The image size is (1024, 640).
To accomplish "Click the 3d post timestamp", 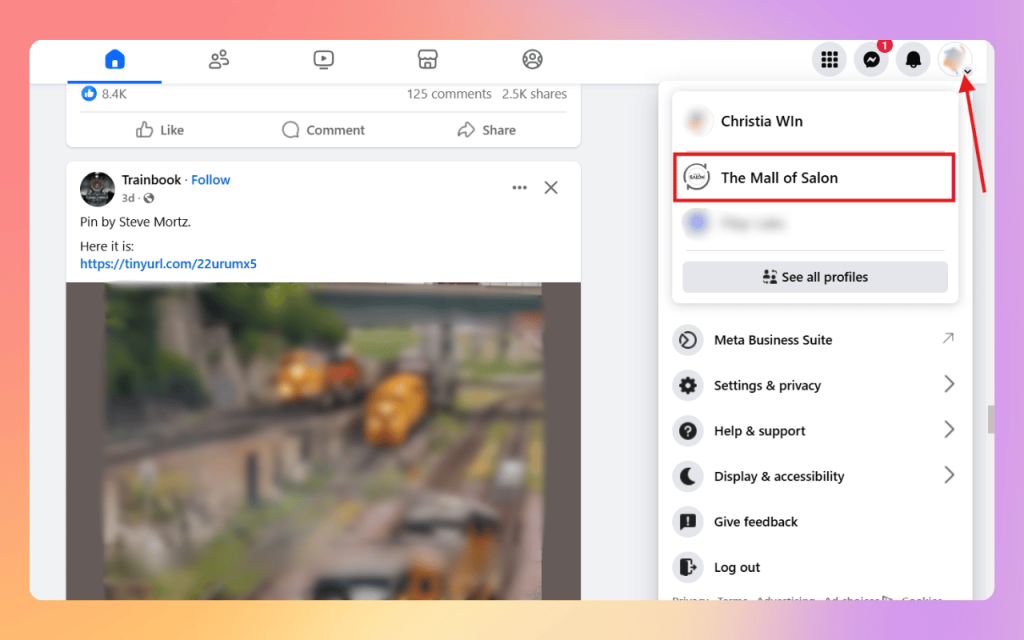I will [x=128, y=198].
